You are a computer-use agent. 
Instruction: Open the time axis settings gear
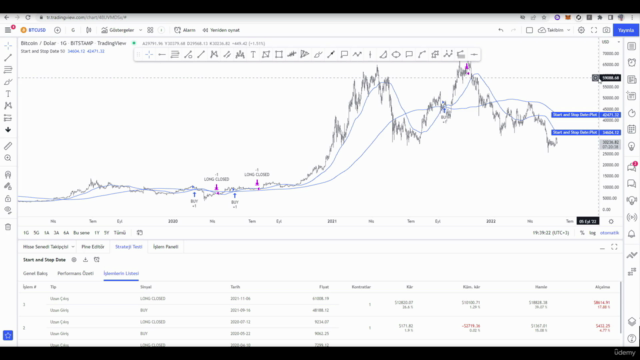[611, 221]
